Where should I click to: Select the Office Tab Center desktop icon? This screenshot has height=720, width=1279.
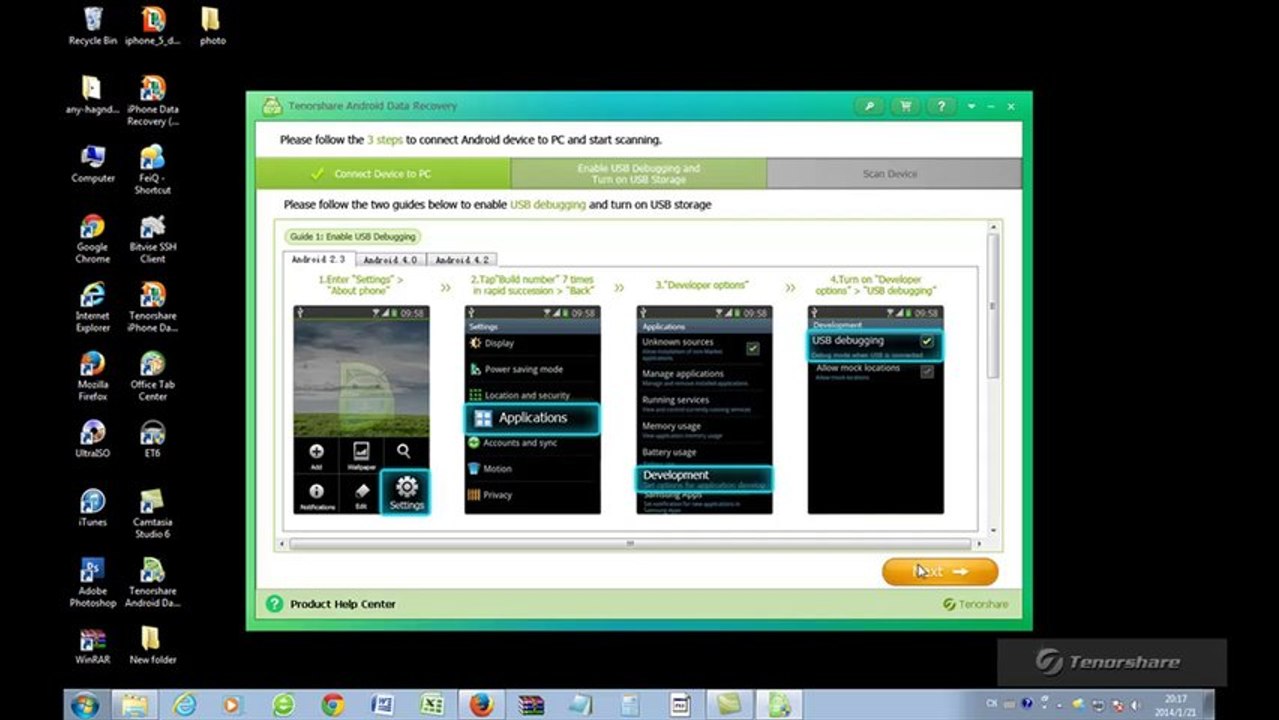click(x=153, y=375)
